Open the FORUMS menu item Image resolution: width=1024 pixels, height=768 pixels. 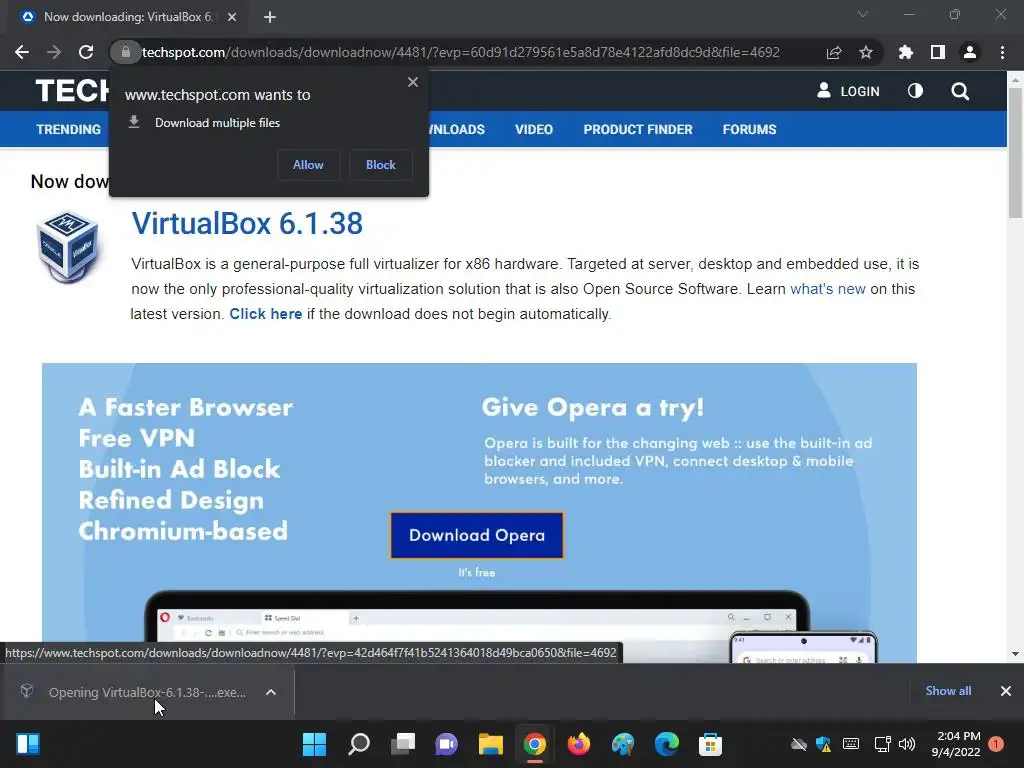(749, 129)
